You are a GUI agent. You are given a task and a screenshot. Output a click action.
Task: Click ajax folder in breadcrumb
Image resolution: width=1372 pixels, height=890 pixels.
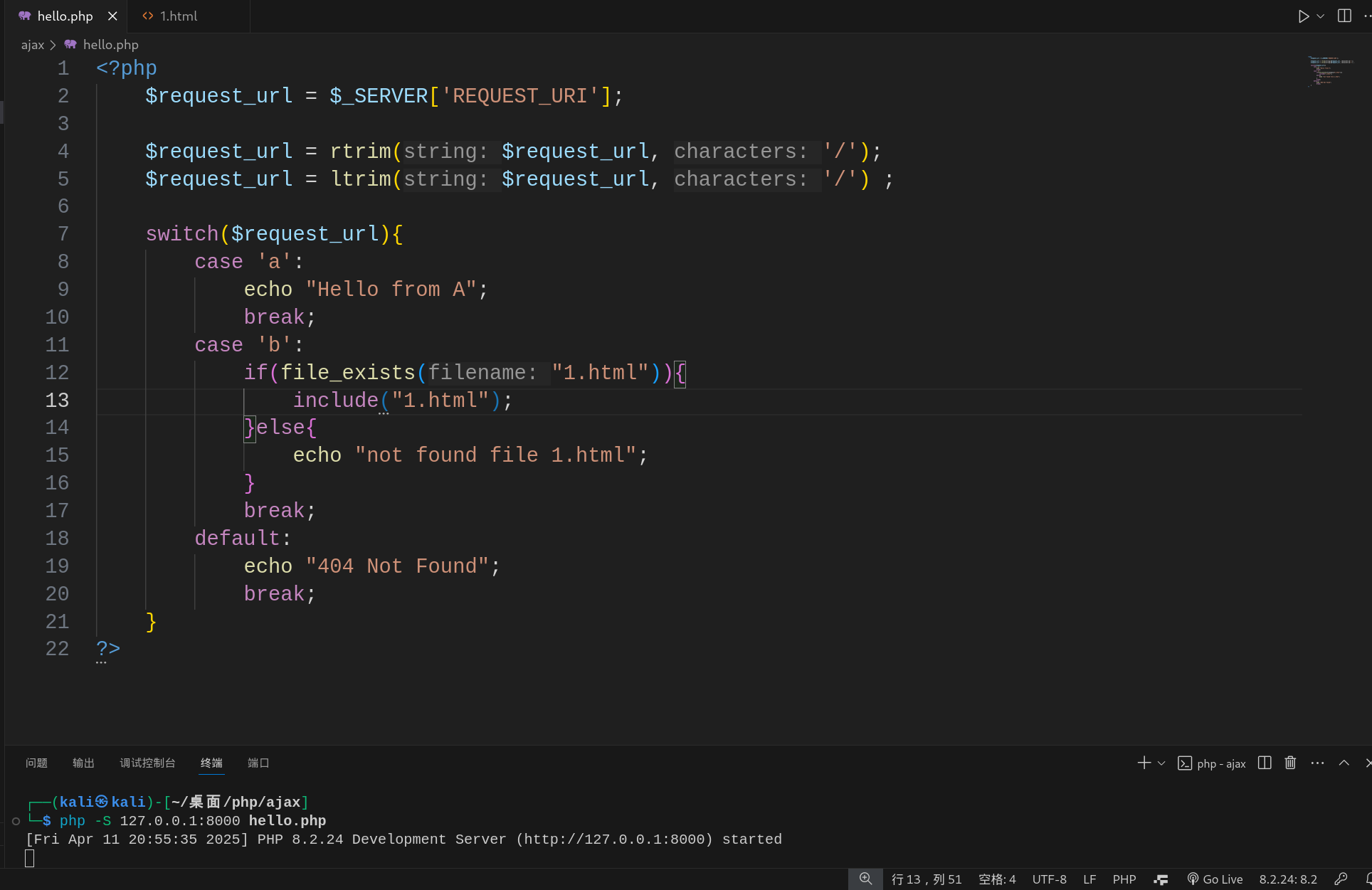coord(33,45)
